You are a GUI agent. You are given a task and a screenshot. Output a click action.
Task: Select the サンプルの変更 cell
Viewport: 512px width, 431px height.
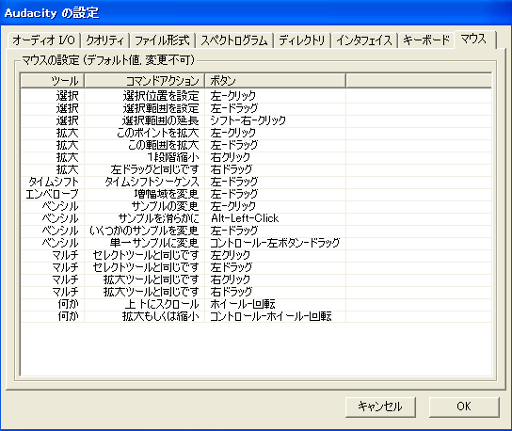coord(144,206)
